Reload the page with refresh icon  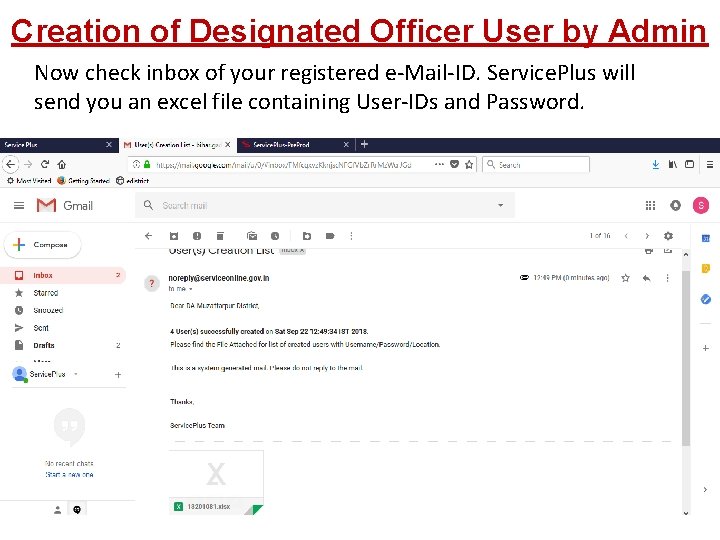tap(45, 164)
